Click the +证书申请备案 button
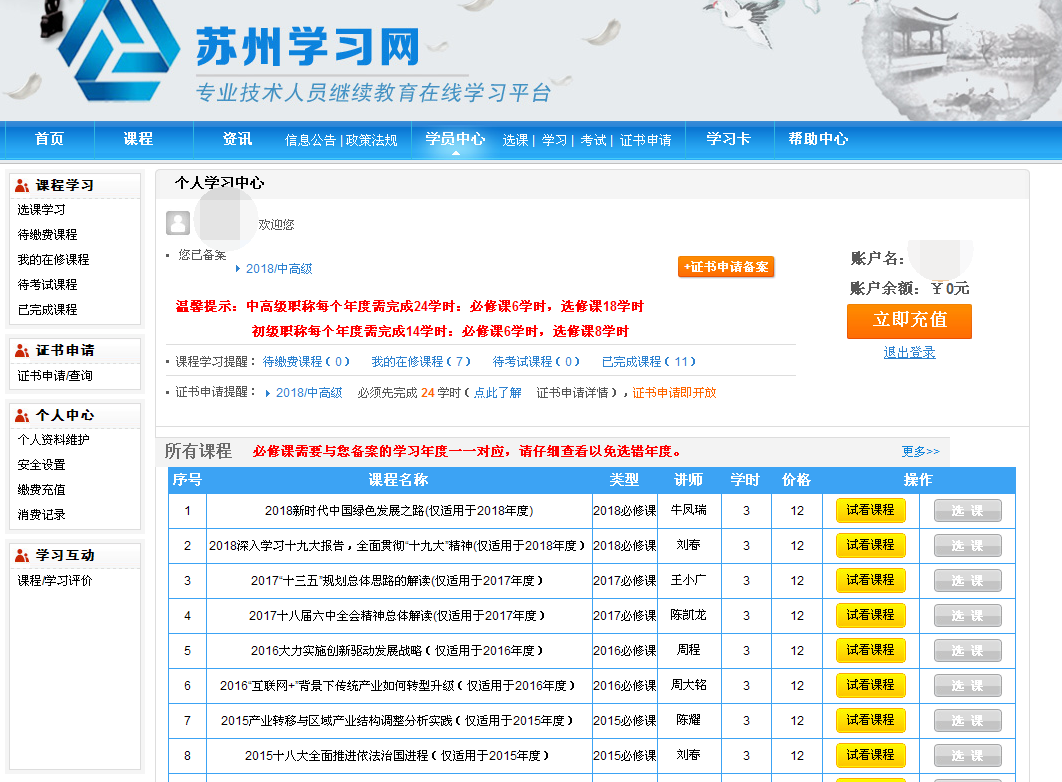The width and height of the screenshot is (1062, 782). 726,267
